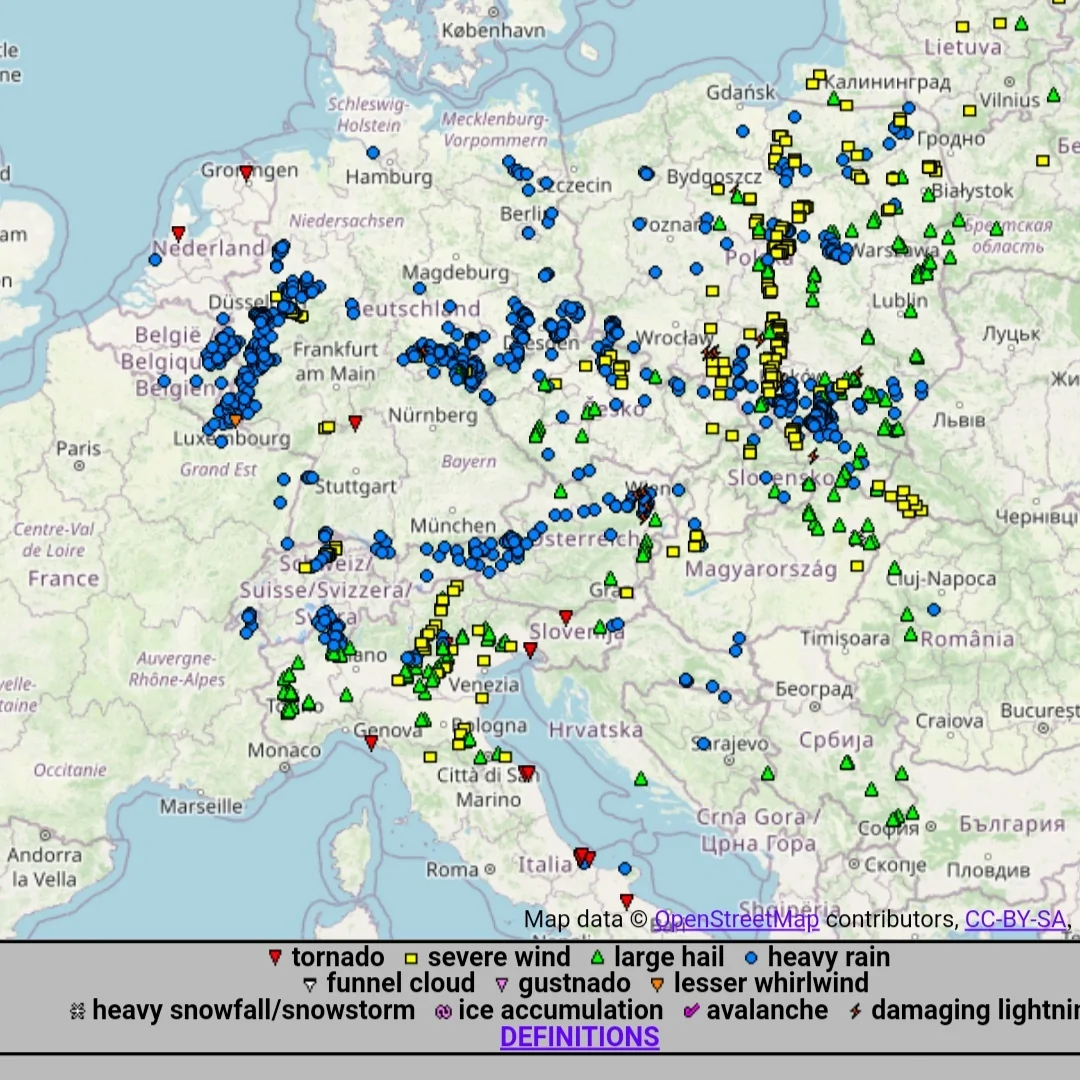Select the orange whirlwind marker near Luxembourg
The height and width of the screenshot is (1080, 1080).
pos(235,421)
